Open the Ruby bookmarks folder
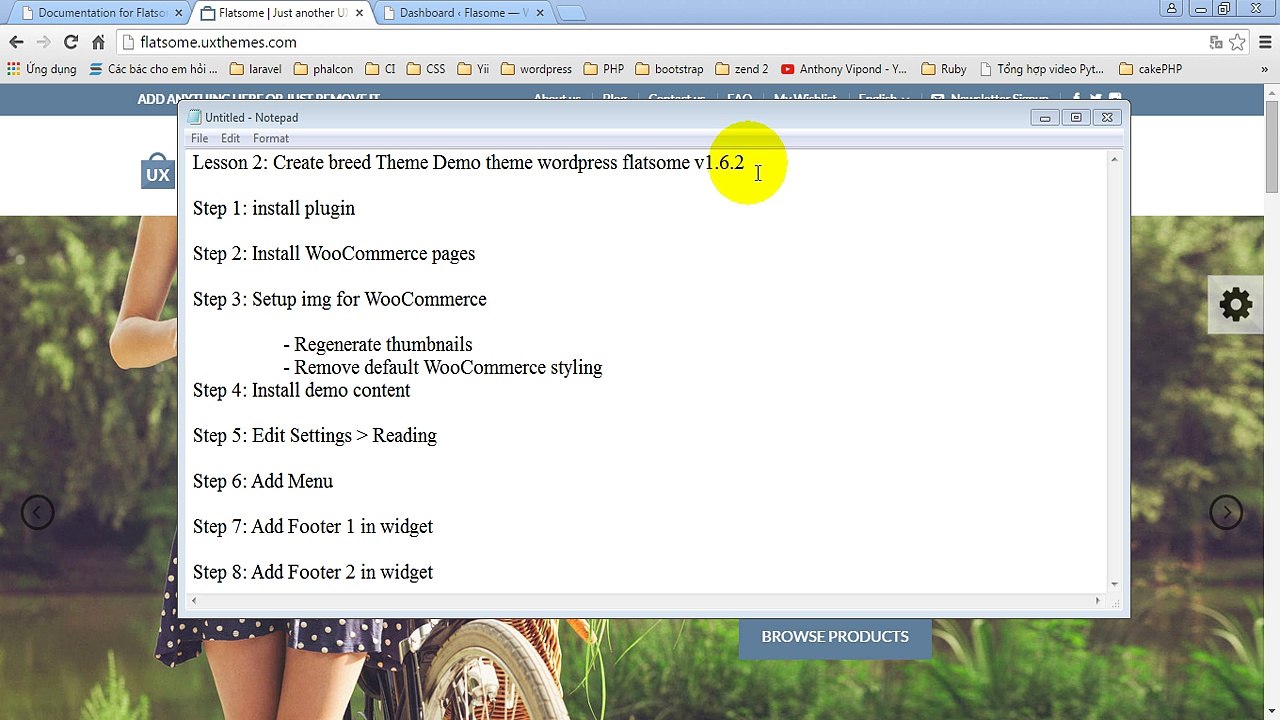This screenshot has height=720, width=1280. click(944, 69)
